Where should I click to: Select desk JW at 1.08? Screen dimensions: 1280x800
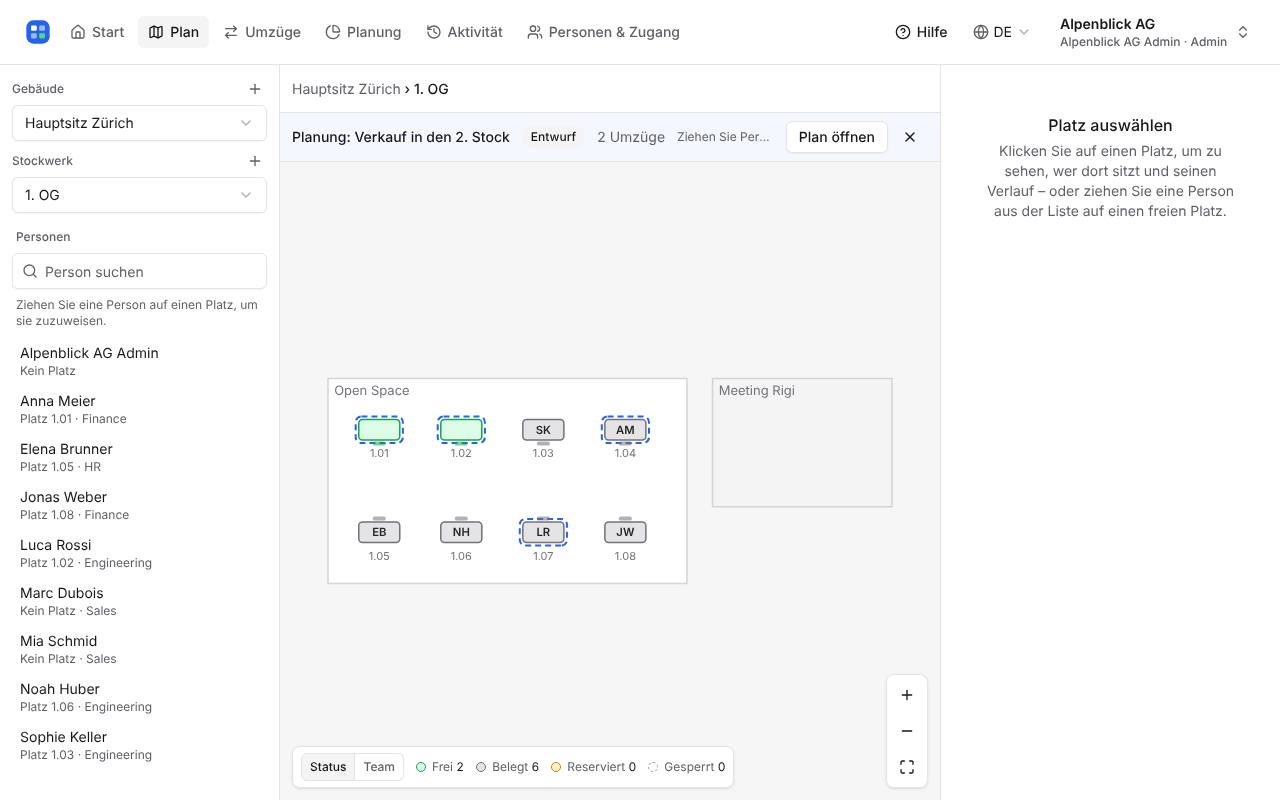(x=625, y=532)
